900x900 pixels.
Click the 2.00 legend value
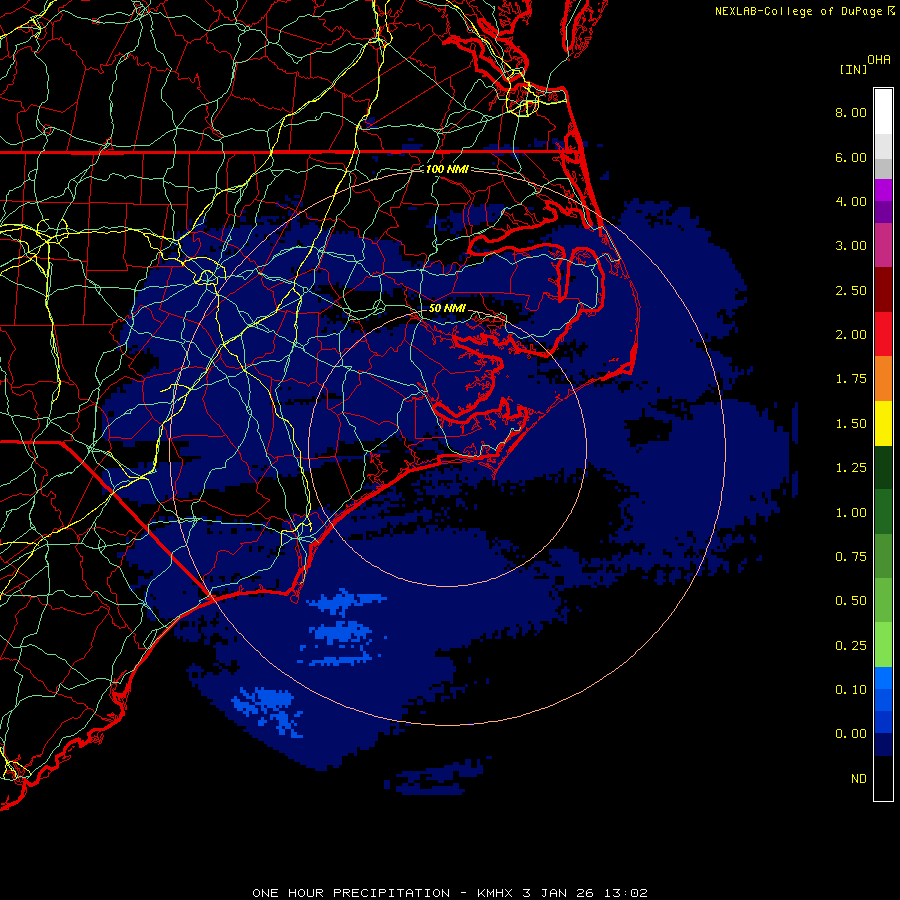[851, 335]
